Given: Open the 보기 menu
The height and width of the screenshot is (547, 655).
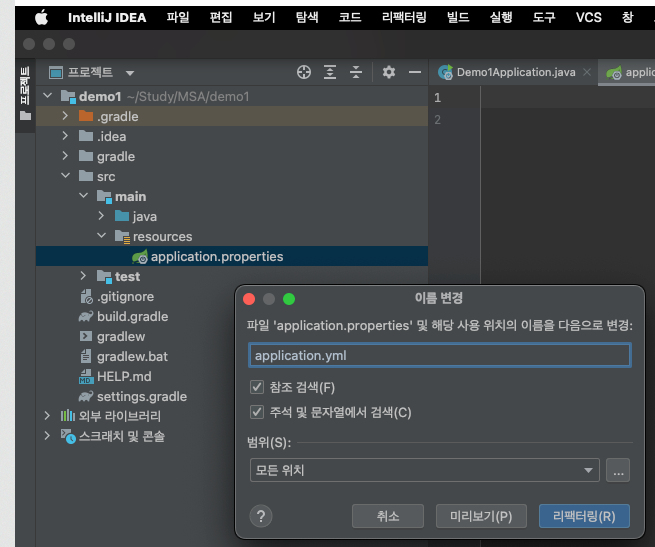Looking at the screenshot, I should [264, 18].
